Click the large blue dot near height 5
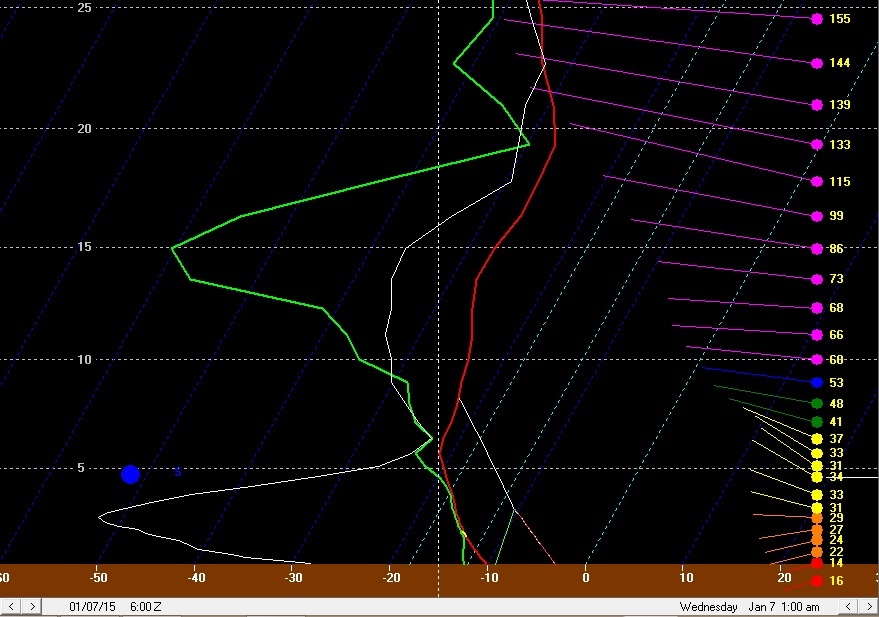The height and width of the screenshot is (617, 879). tap(130, 474)
